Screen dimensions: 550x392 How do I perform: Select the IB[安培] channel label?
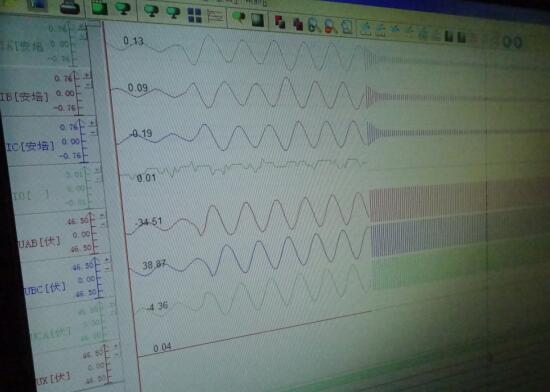click(x=25, y=97)
